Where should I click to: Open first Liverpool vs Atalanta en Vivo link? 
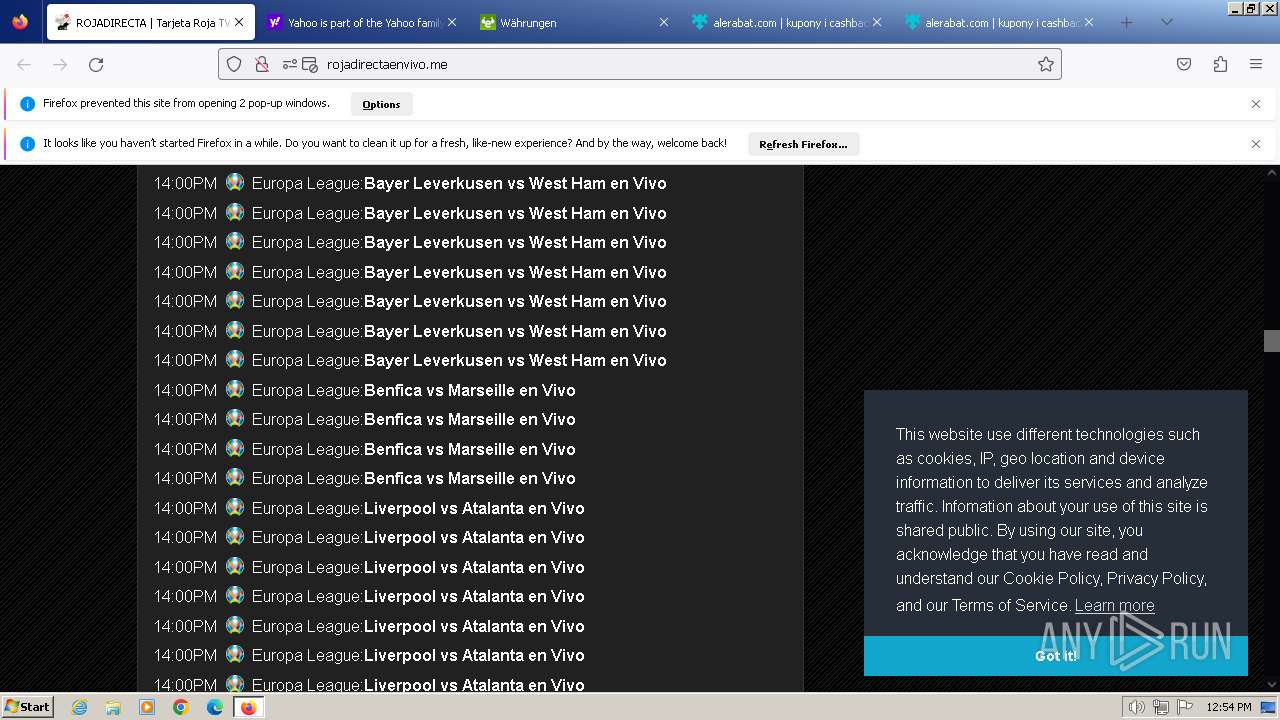[x=474, y=508]
